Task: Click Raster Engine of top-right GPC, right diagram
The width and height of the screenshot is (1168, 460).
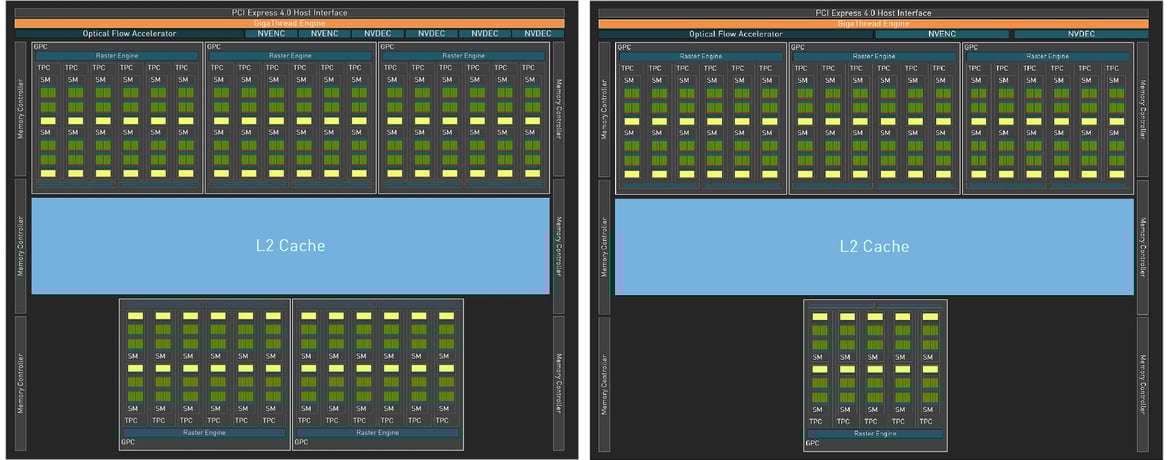Action: (1047, 56)
